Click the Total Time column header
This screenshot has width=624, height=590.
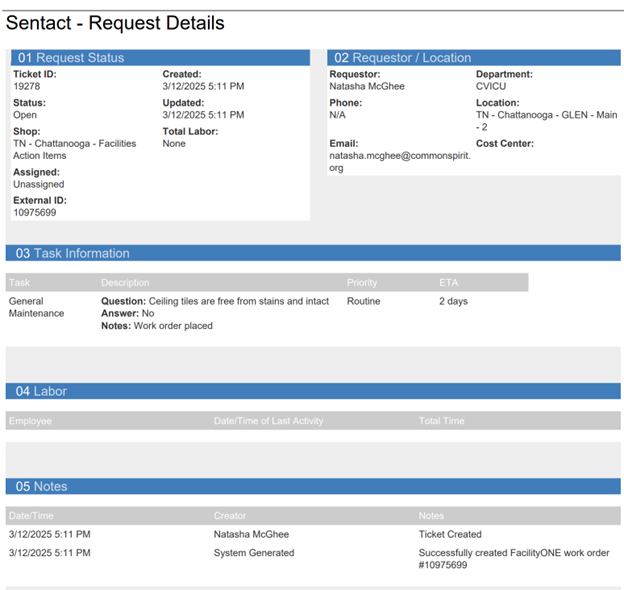tap(441, 421)
